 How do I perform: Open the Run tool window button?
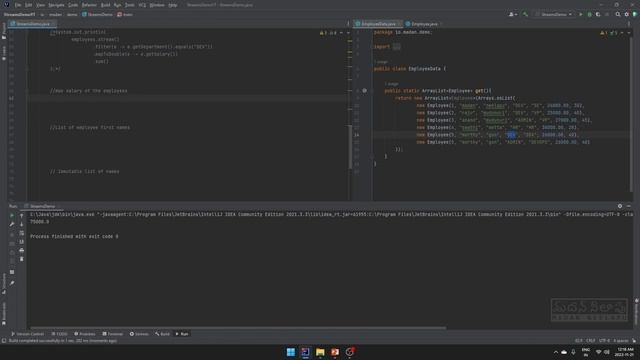182,334
